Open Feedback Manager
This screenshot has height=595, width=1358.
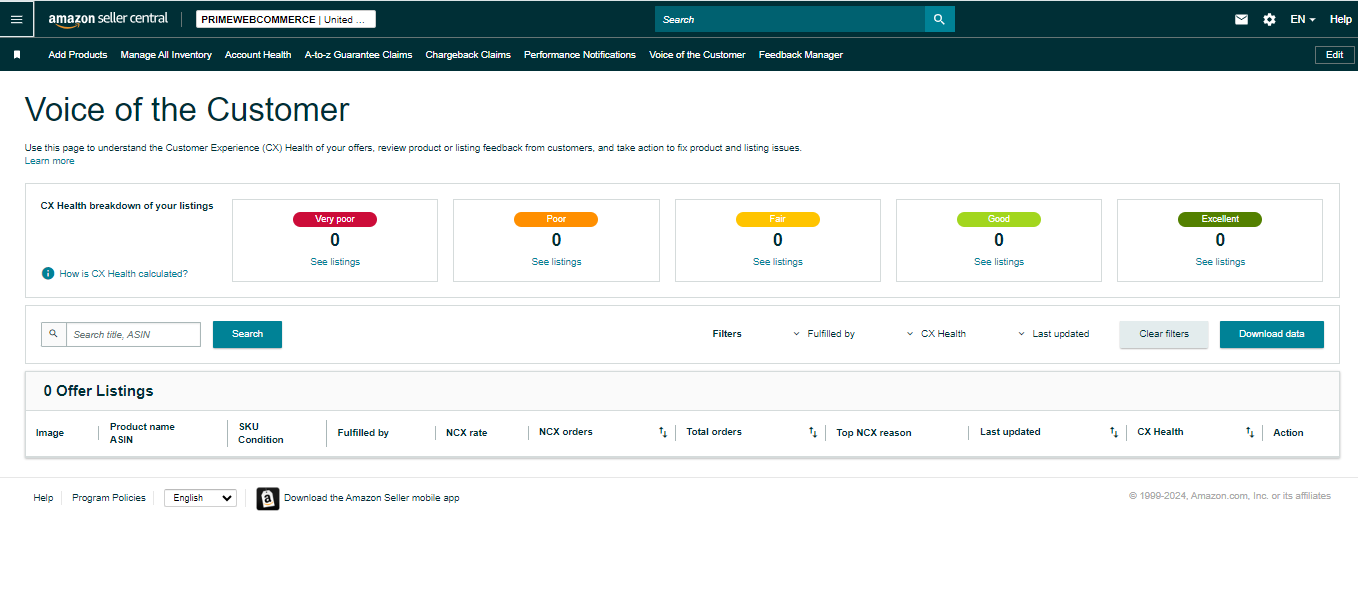click(801, 55)
